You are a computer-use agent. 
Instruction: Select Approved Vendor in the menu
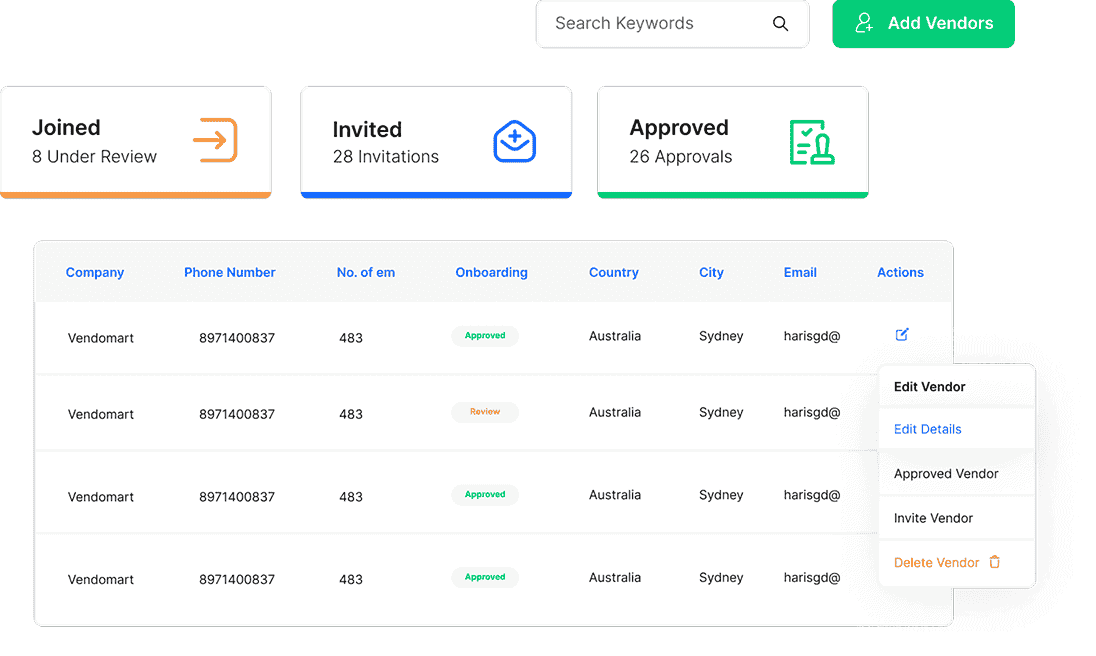(x=946, y=474)
